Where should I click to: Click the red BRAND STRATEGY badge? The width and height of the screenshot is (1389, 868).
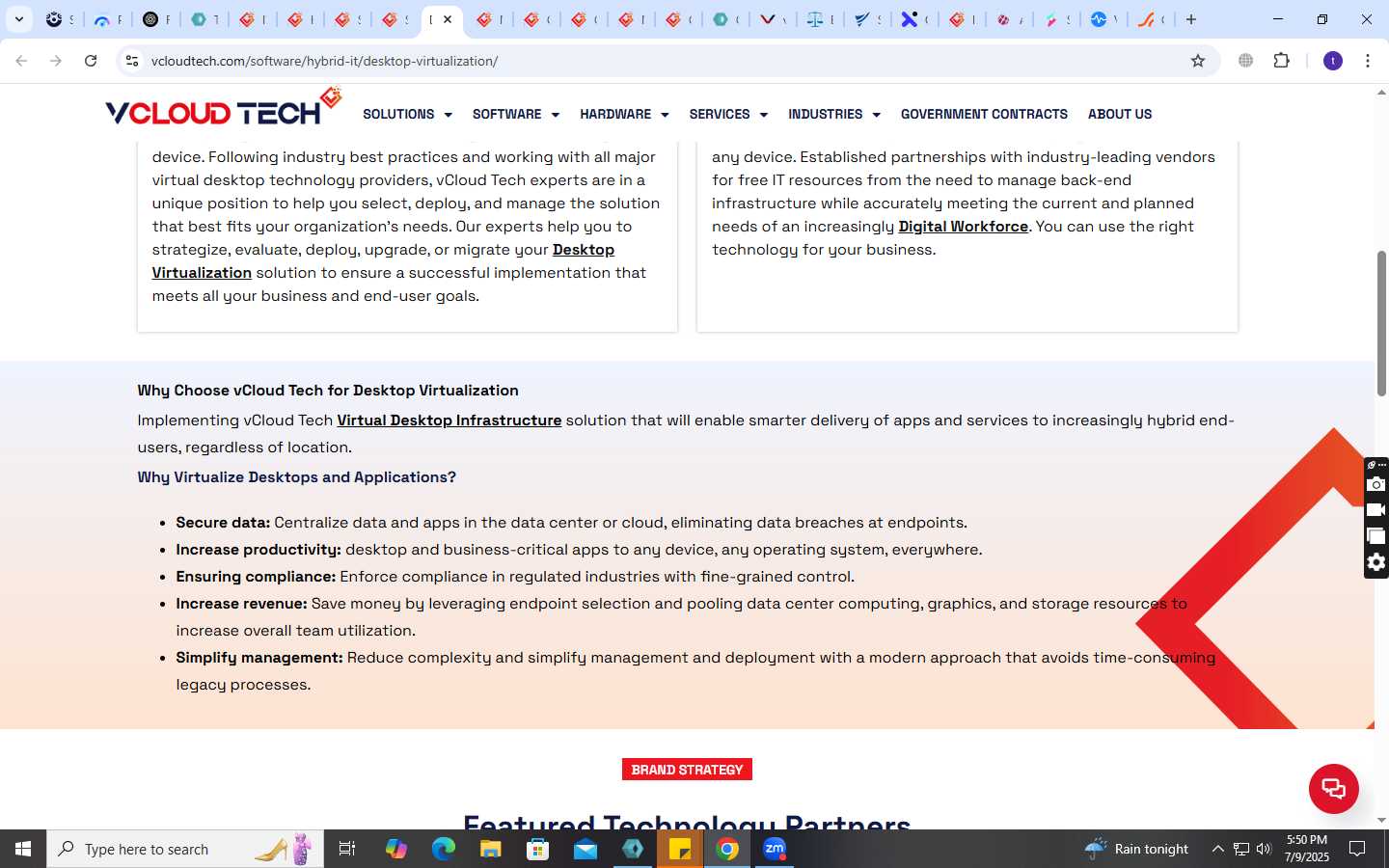click(687, 770)
